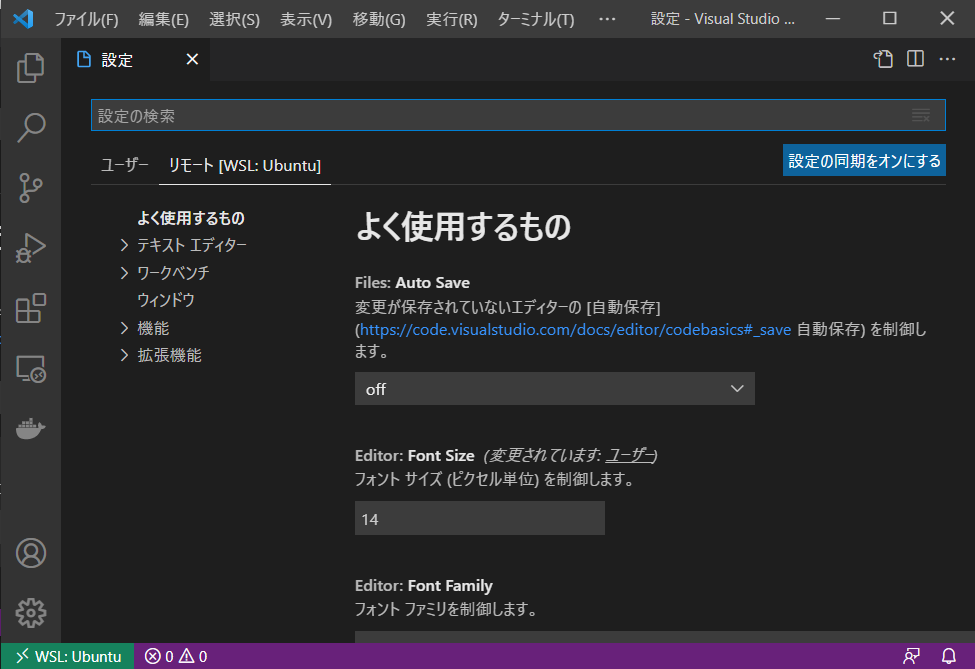The height and width of the screenshot is (669, 975).
Task: Open the Remote Explorer icon
Action: click(x=30, y=369)
